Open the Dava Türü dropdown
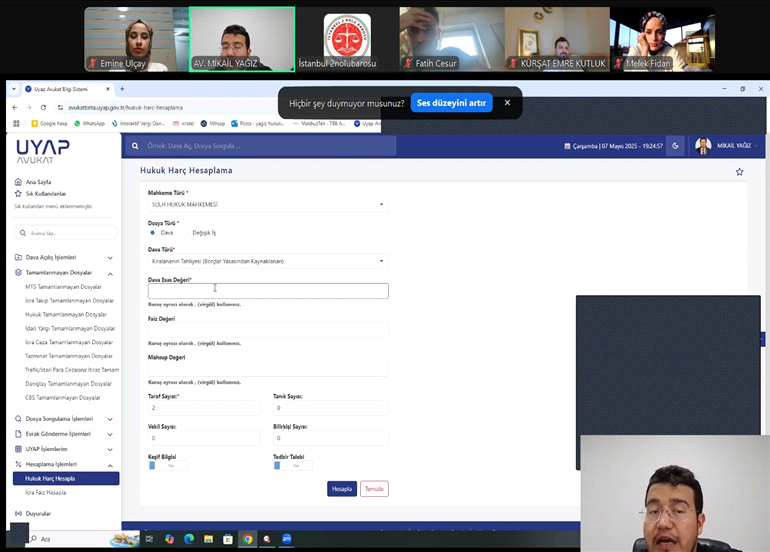 (267, 261)
